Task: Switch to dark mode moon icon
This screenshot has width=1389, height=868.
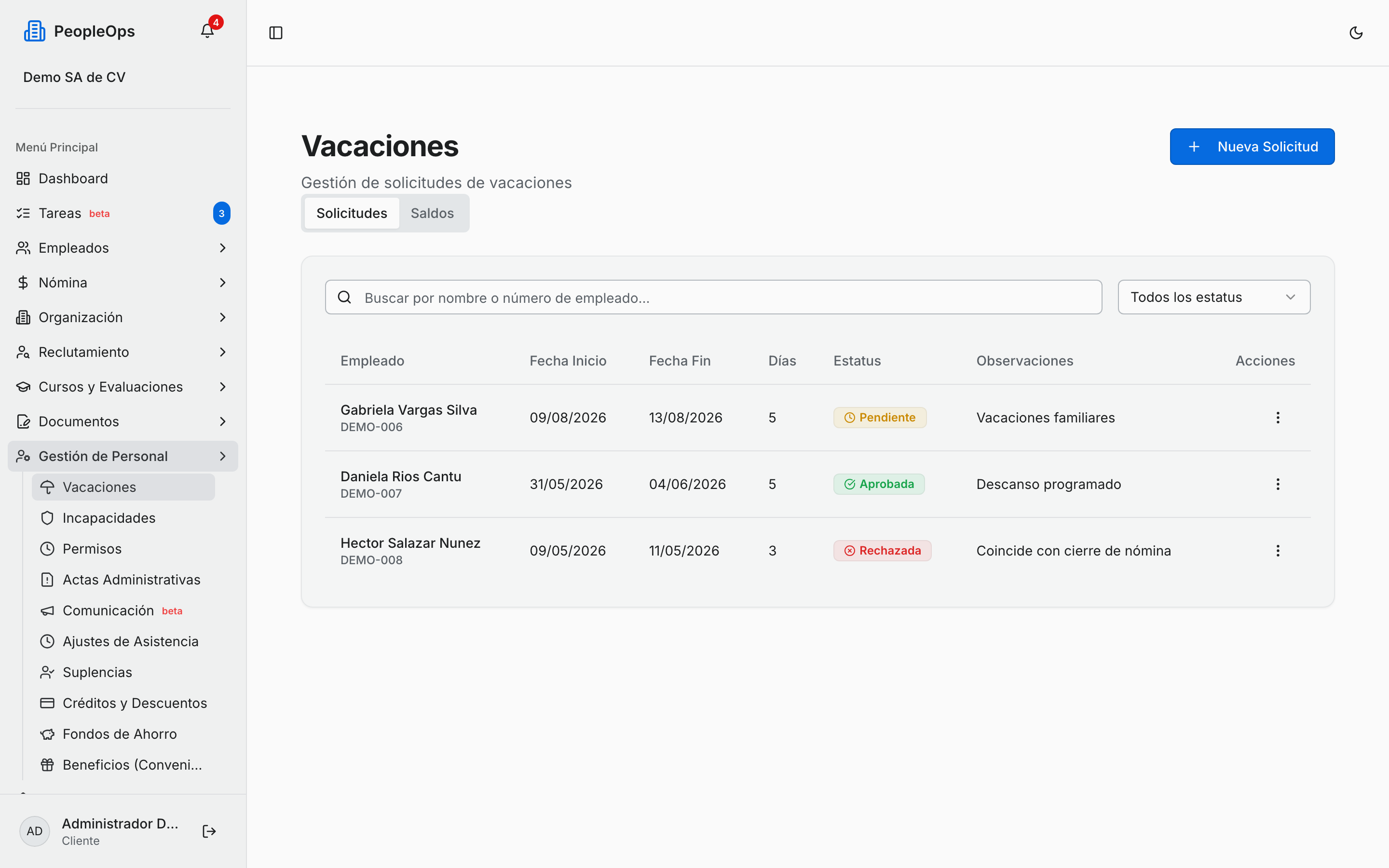Action: click(1356, 33)
